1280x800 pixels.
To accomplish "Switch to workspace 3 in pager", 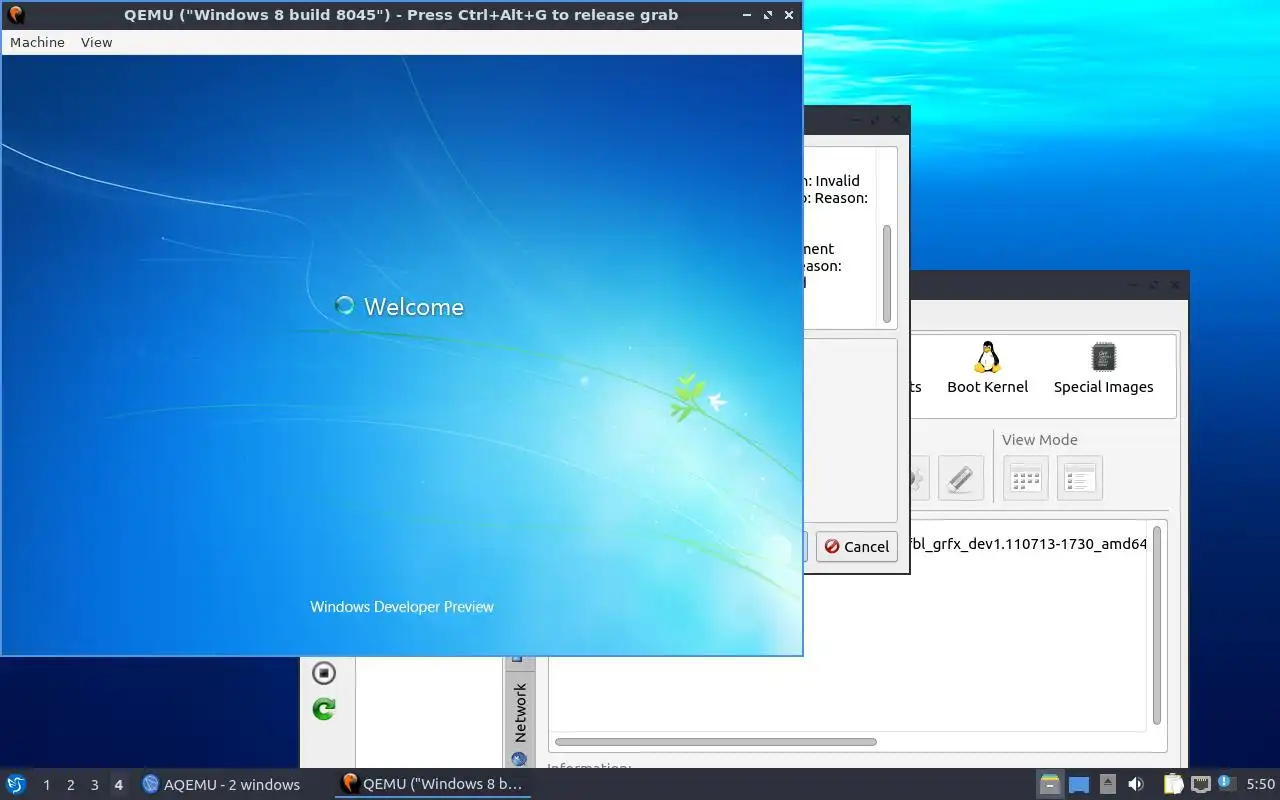I will click(x=94, y=785).
